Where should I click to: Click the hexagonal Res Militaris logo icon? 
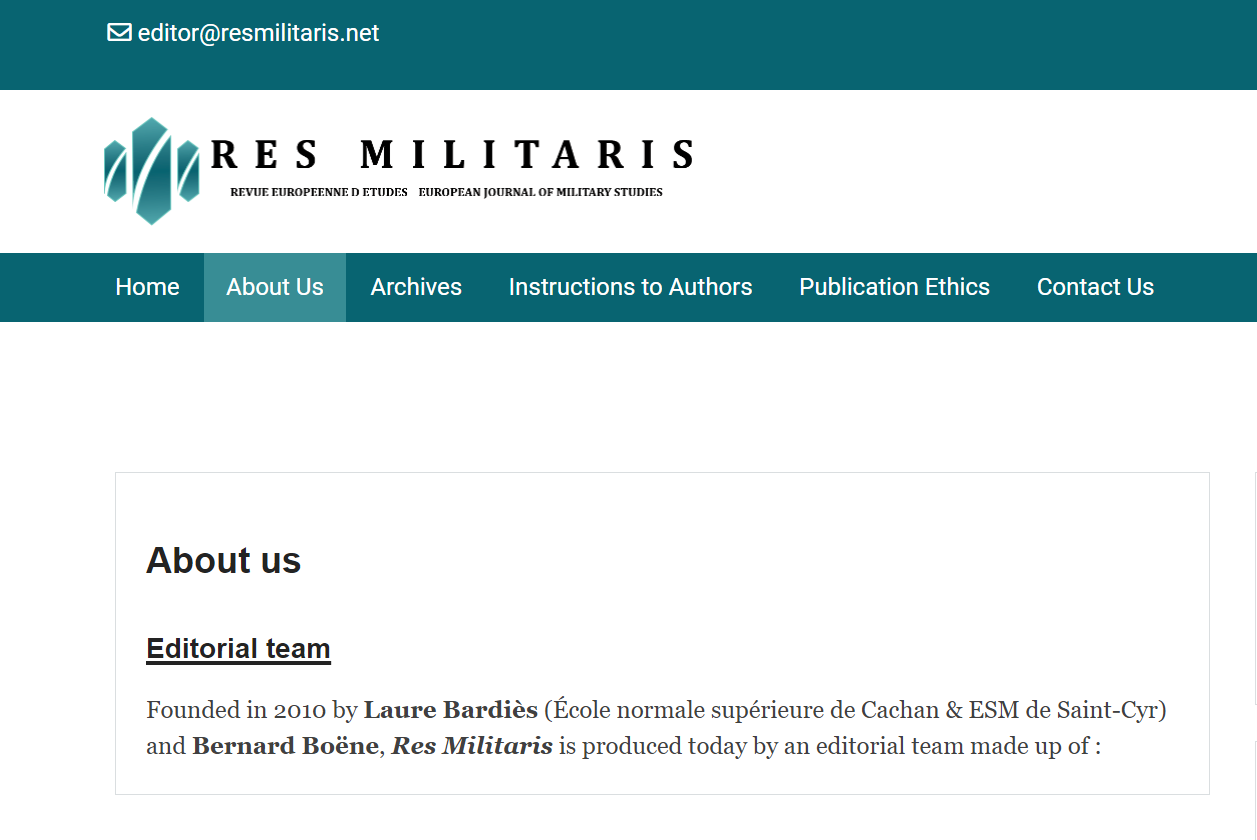[151, 171]
